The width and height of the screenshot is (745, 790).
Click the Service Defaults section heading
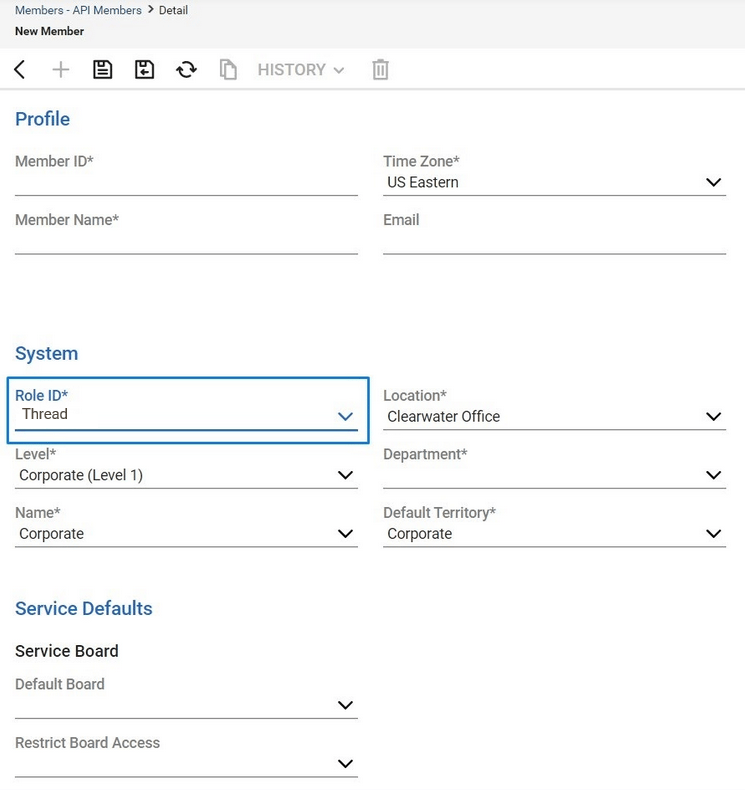point(84,608)
